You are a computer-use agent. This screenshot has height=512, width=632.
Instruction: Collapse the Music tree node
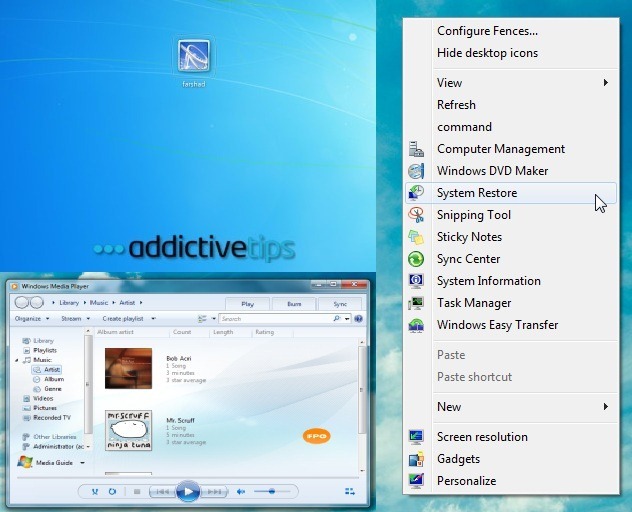coord(17,360)
